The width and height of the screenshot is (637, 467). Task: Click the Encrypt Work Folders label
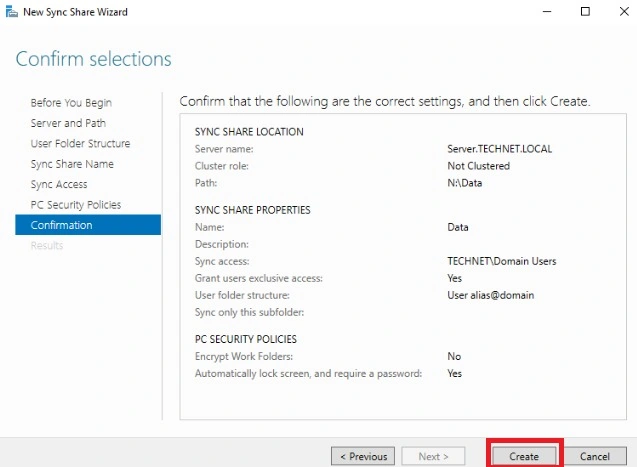coord(244,356)
